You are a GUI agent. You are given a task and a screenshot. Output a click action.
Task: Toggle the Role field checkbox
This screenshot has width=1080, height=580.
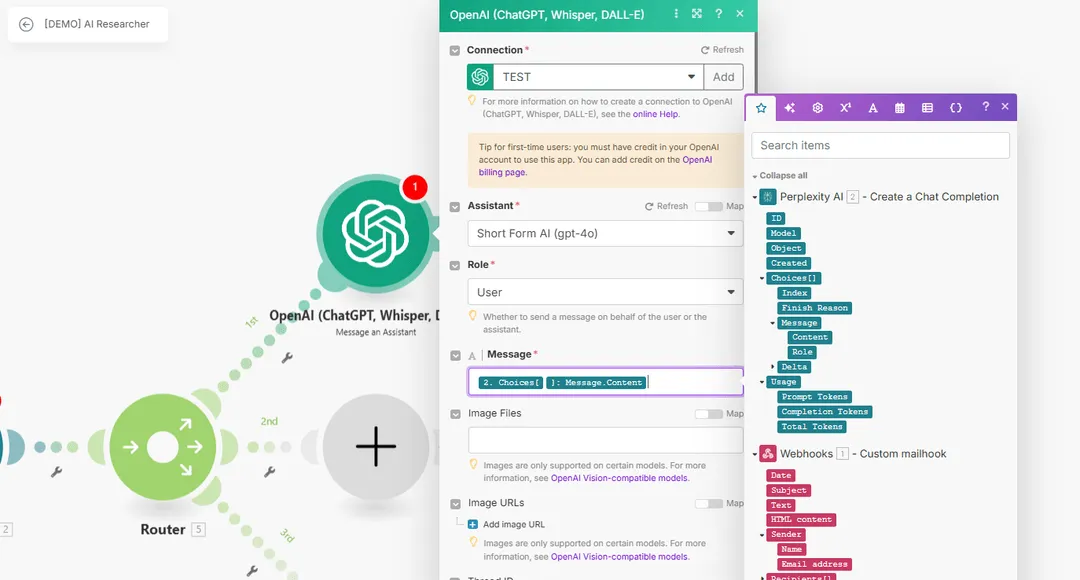455,266
